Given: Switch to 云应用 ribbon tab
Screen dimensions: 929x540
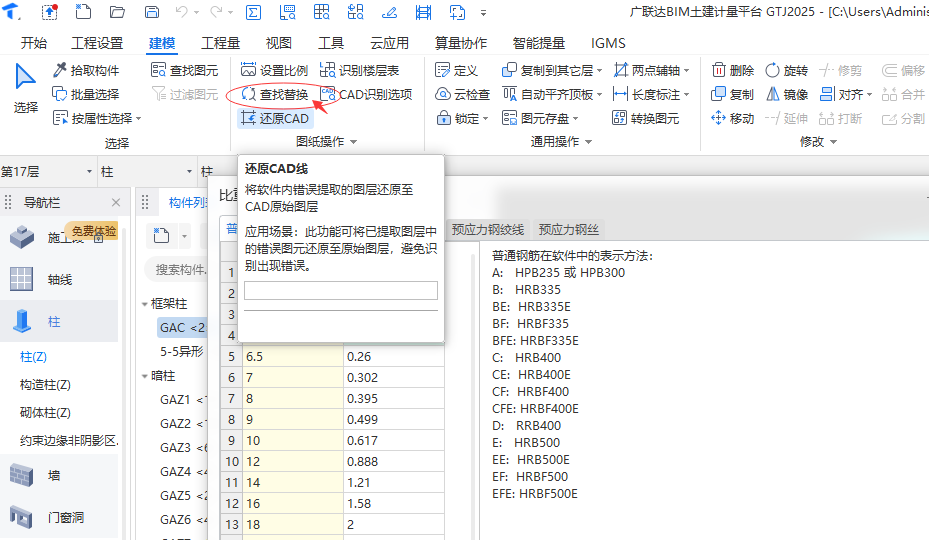Looking at the screenshot, I should [x=389, y=43].
